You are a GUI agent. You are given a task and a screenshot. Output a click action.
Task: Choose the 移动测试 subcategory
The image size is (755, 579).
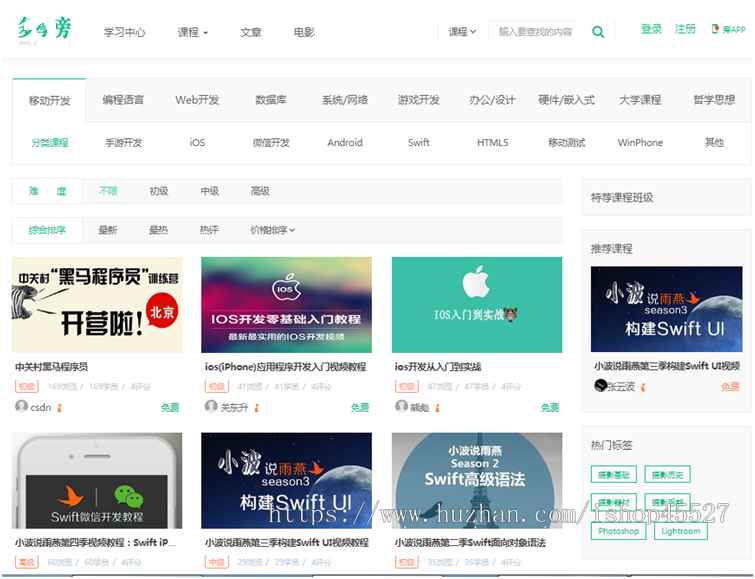(x=566, y=143)
